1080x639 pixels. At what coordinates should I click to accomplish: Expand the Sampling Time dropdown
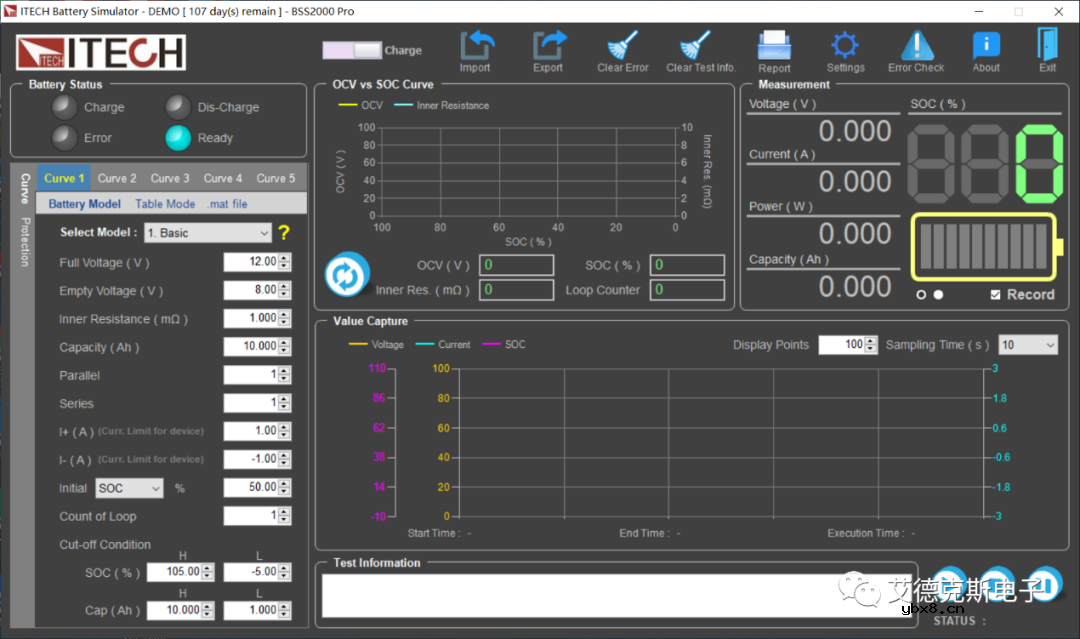coord(1027,345)
